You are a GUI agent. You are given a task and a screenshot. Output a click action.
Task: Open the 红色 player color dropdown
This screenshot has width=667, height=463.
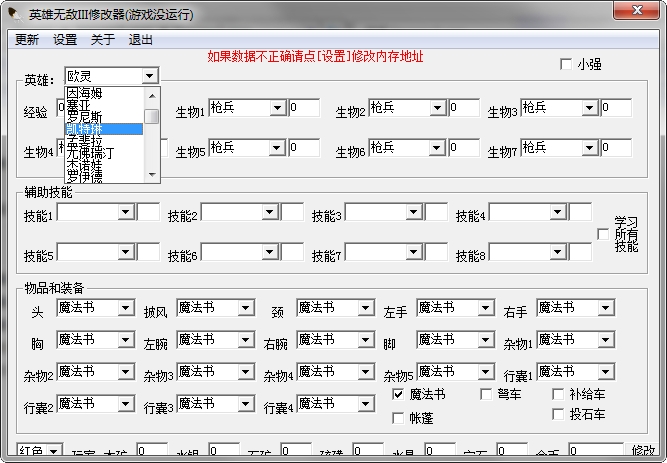[54, 451]
